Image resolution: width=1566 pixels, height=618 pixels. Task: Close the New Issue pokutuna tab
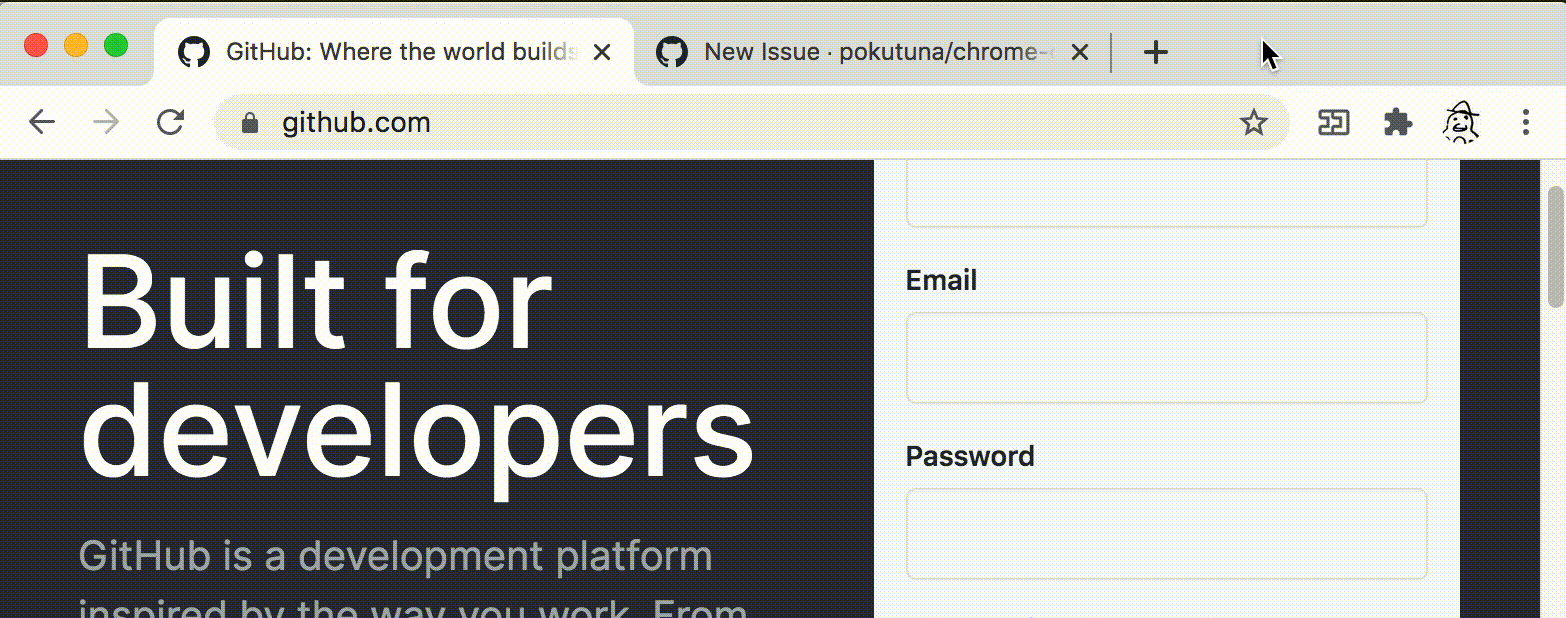(x=1079, y=53)
